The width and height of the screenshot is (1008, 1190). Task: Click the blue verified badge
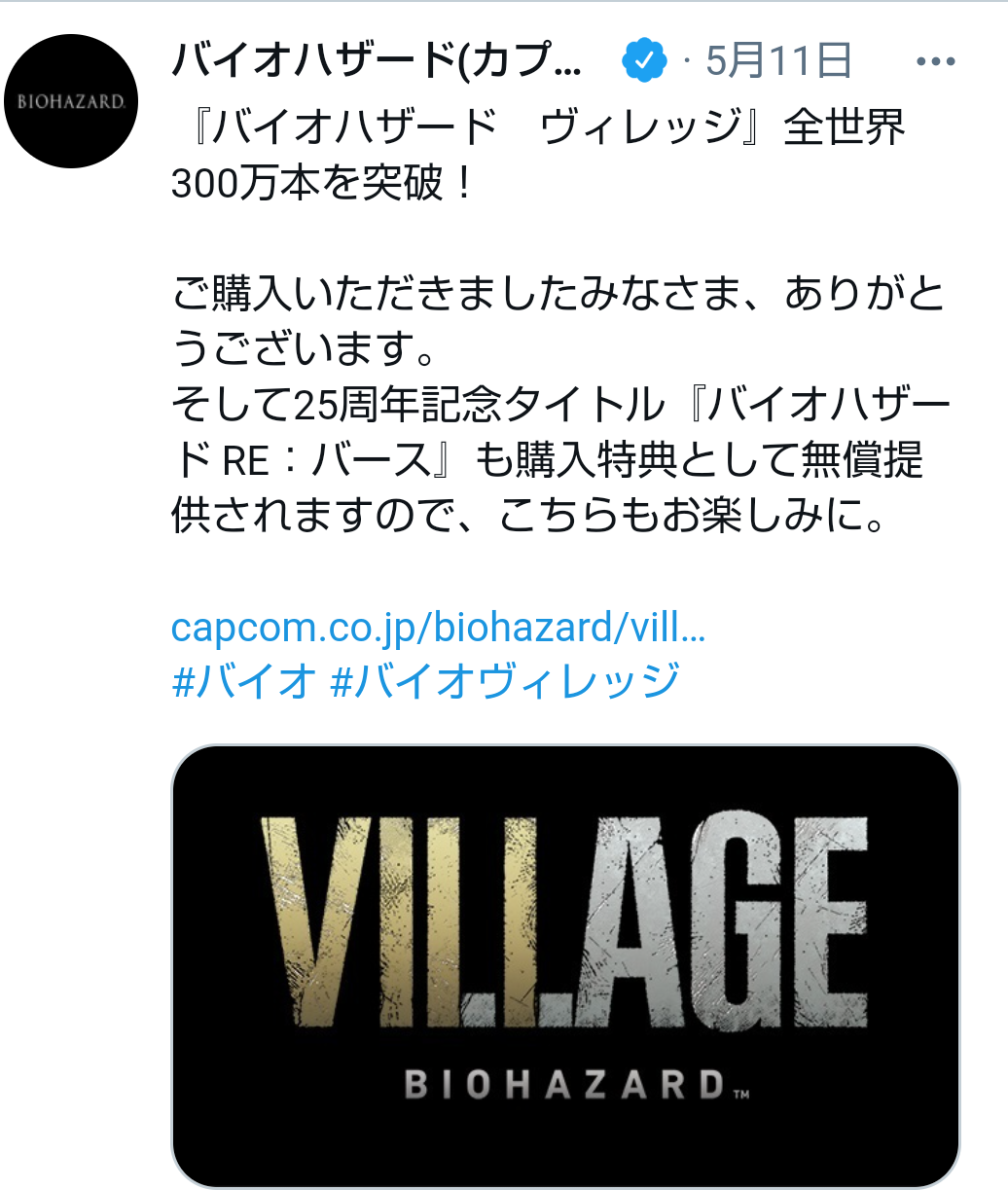(x=643, y=62)
